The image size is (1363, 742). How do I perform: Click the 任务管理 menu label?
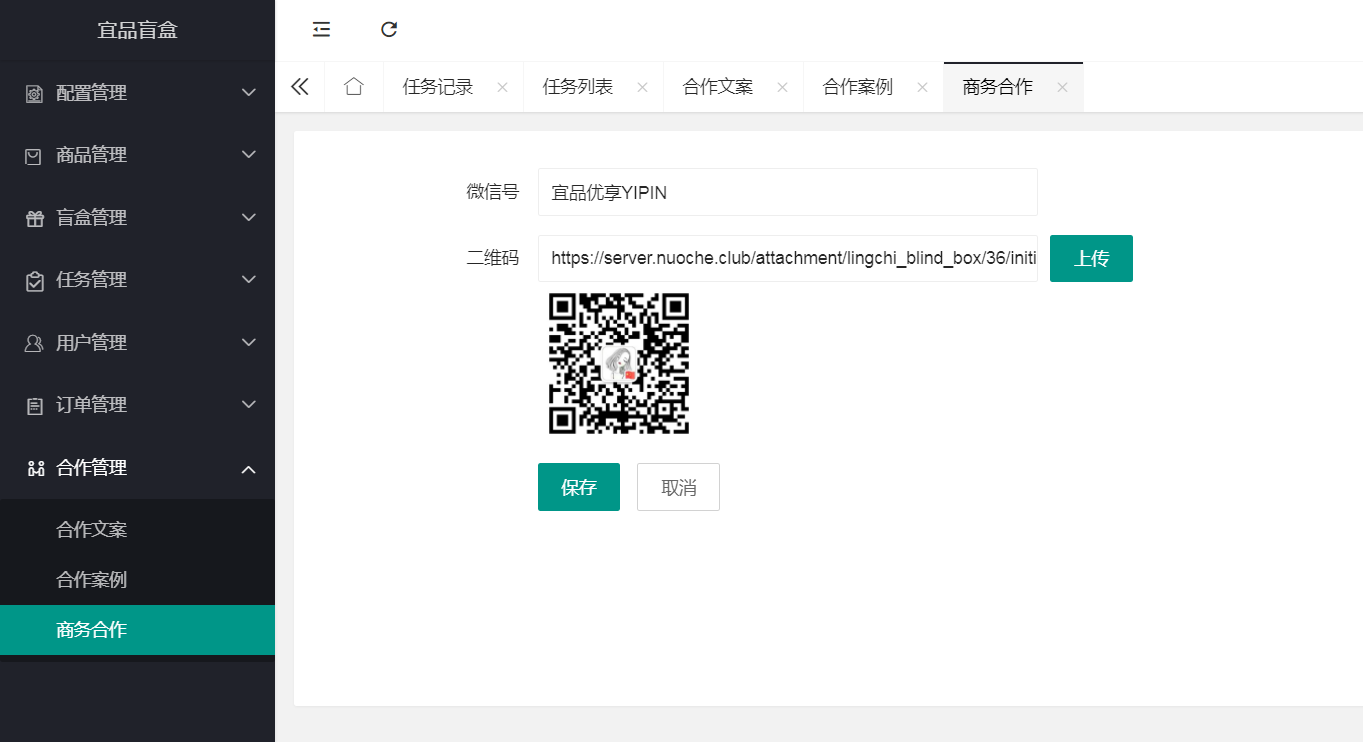pos(91,280)
